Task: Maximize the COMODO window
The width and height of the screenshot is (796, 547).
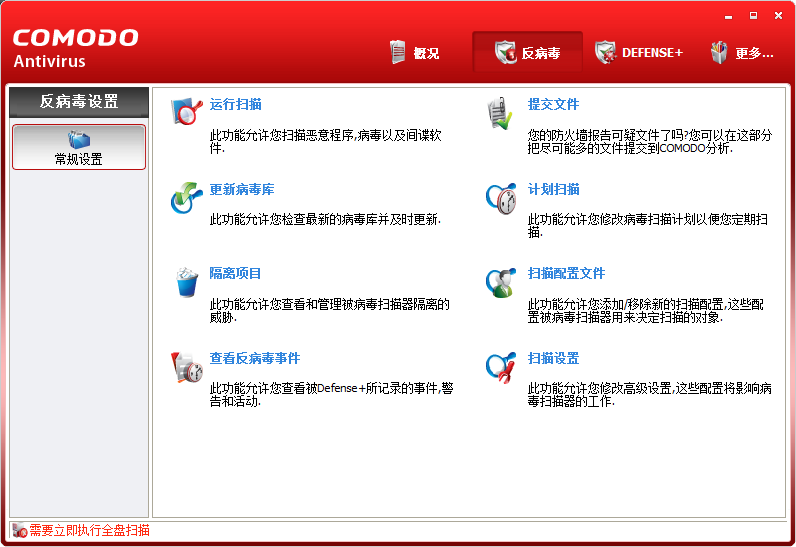Action: [x=753, y=16]
